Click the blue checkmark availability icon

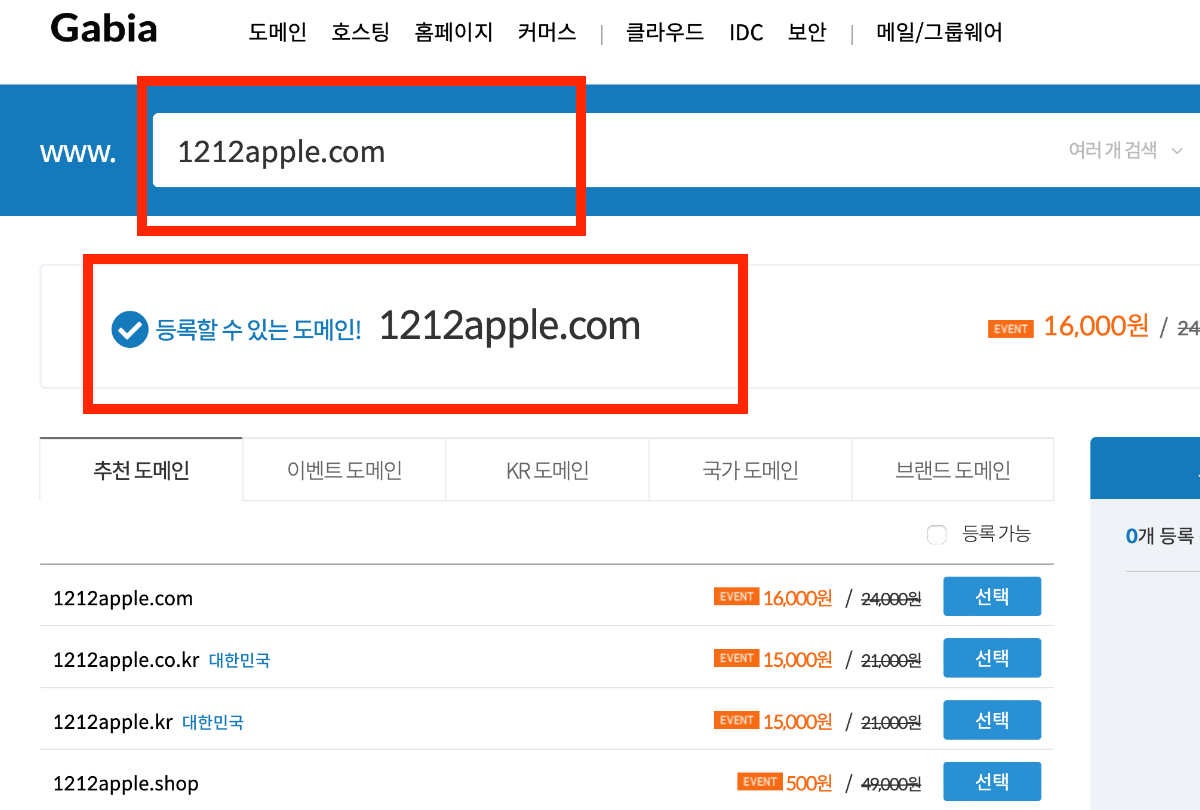[130, 328]
